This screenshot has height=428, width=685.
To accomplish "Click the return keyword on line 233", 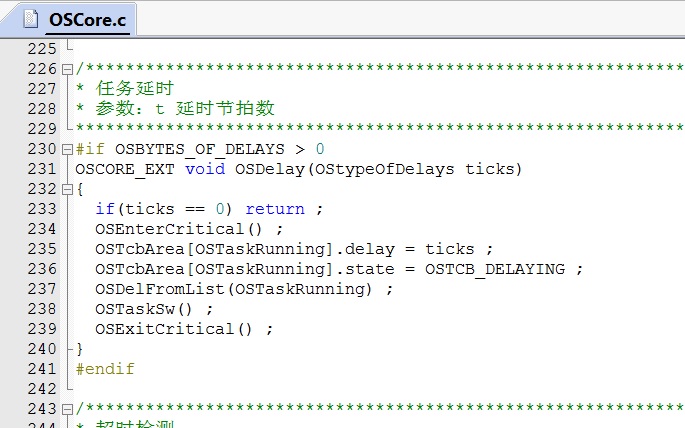I will coord(275,209).
